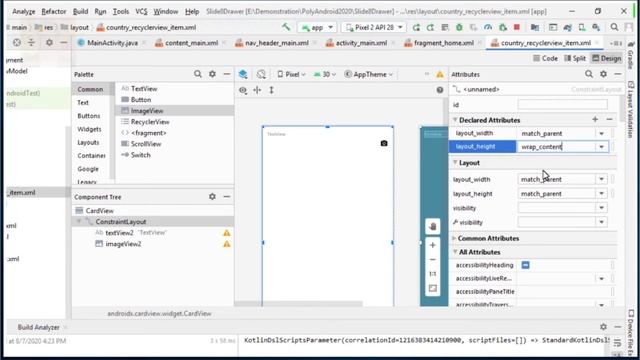This screenshot has height=360, width=640.
Task: Click the pan hand tool on canvas
Action: [433, 227]
